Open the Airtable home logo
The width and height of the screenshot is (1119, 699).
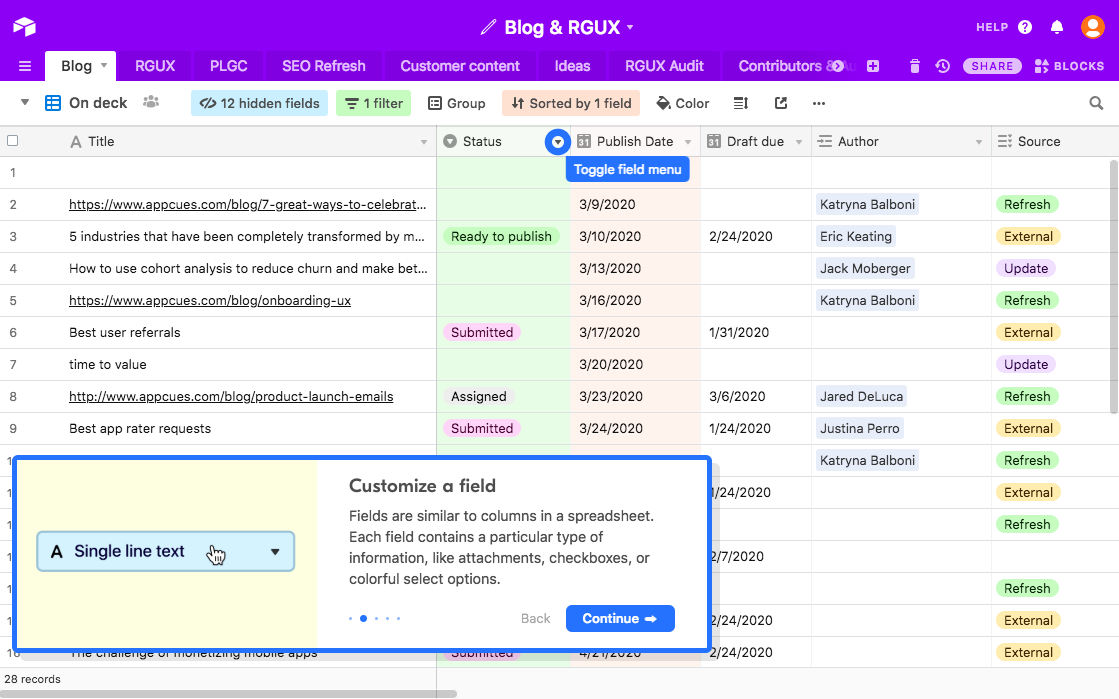[x=24, y=27]
